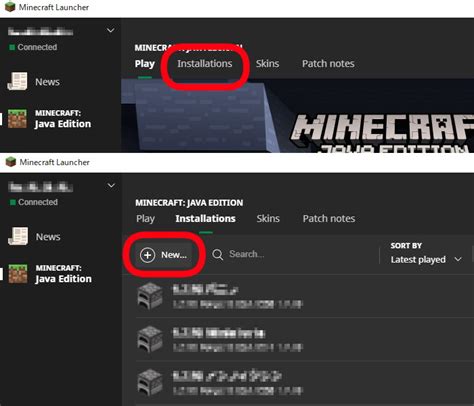
Task: Click Minecraft Launcher title icon, upper window
Action: tap(10, 7)
